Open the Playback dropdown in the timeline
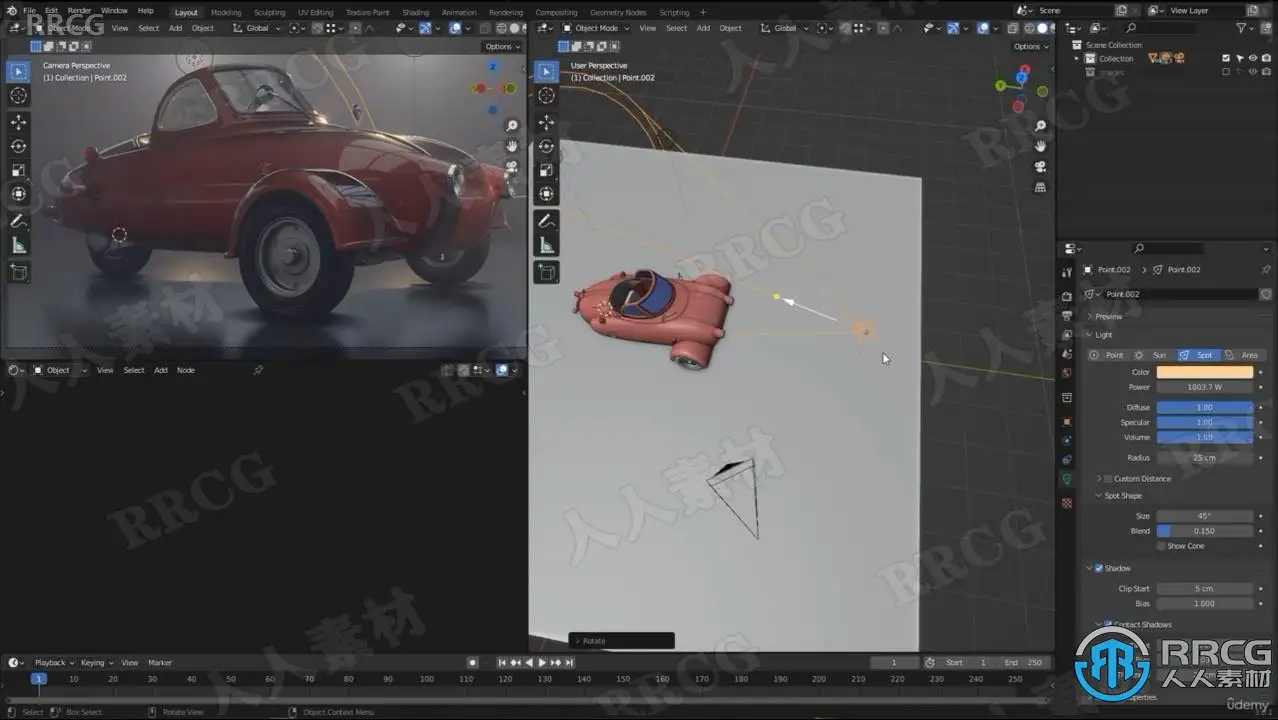The height and width of the screenshot is (720, 1278). (52, 662)
